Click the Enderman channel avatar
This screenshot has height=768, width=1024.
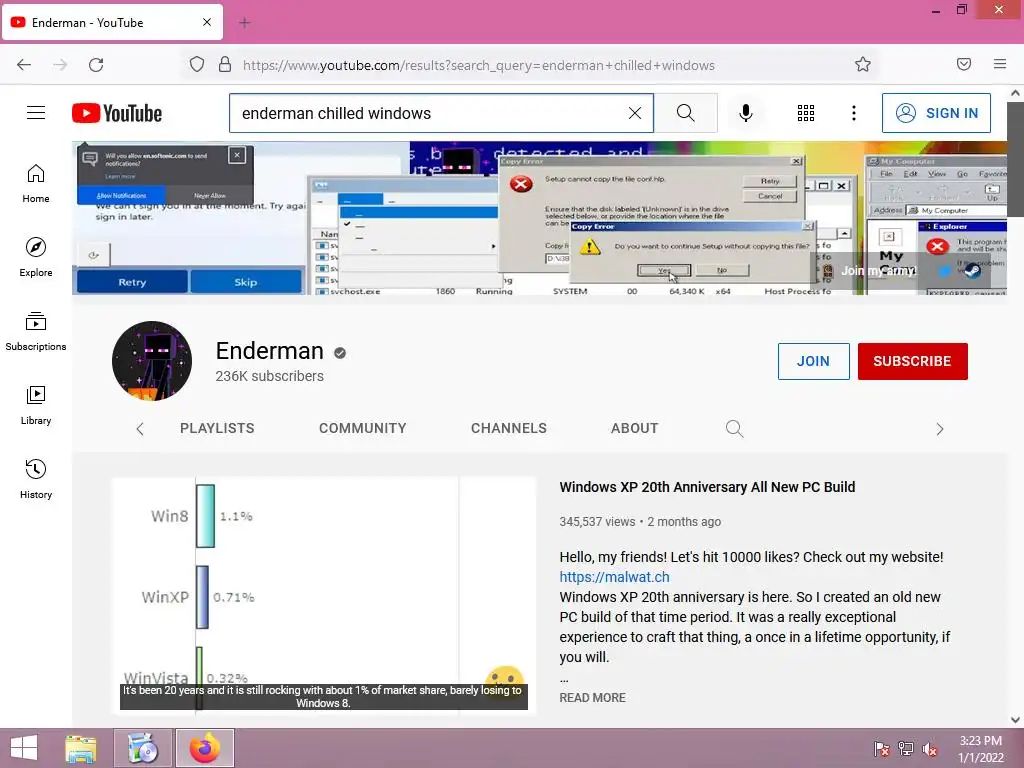coord(152,360)
